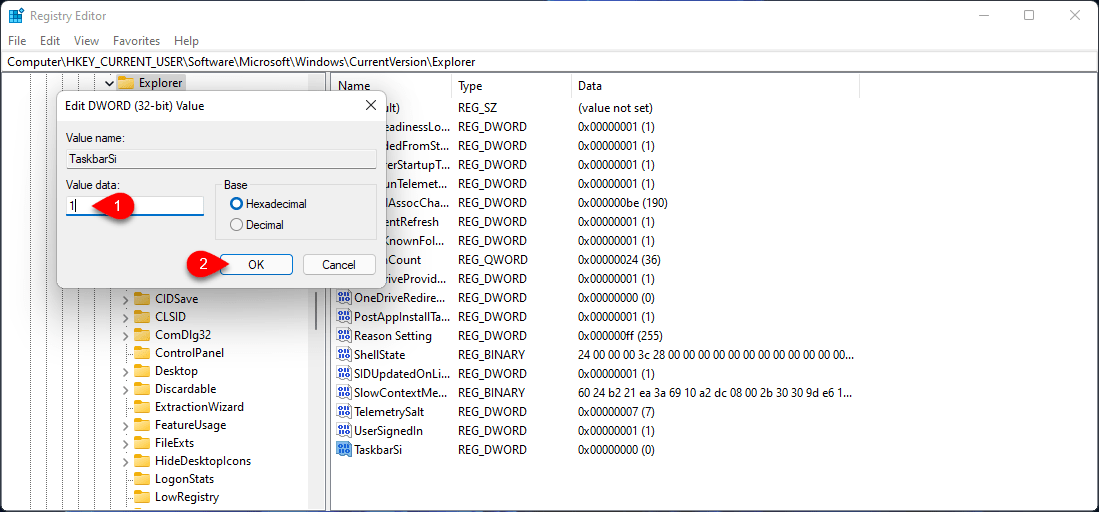Viewport: 1099px width, 512px height.
Task: Open the Help menu
Action: click(186, 41)
